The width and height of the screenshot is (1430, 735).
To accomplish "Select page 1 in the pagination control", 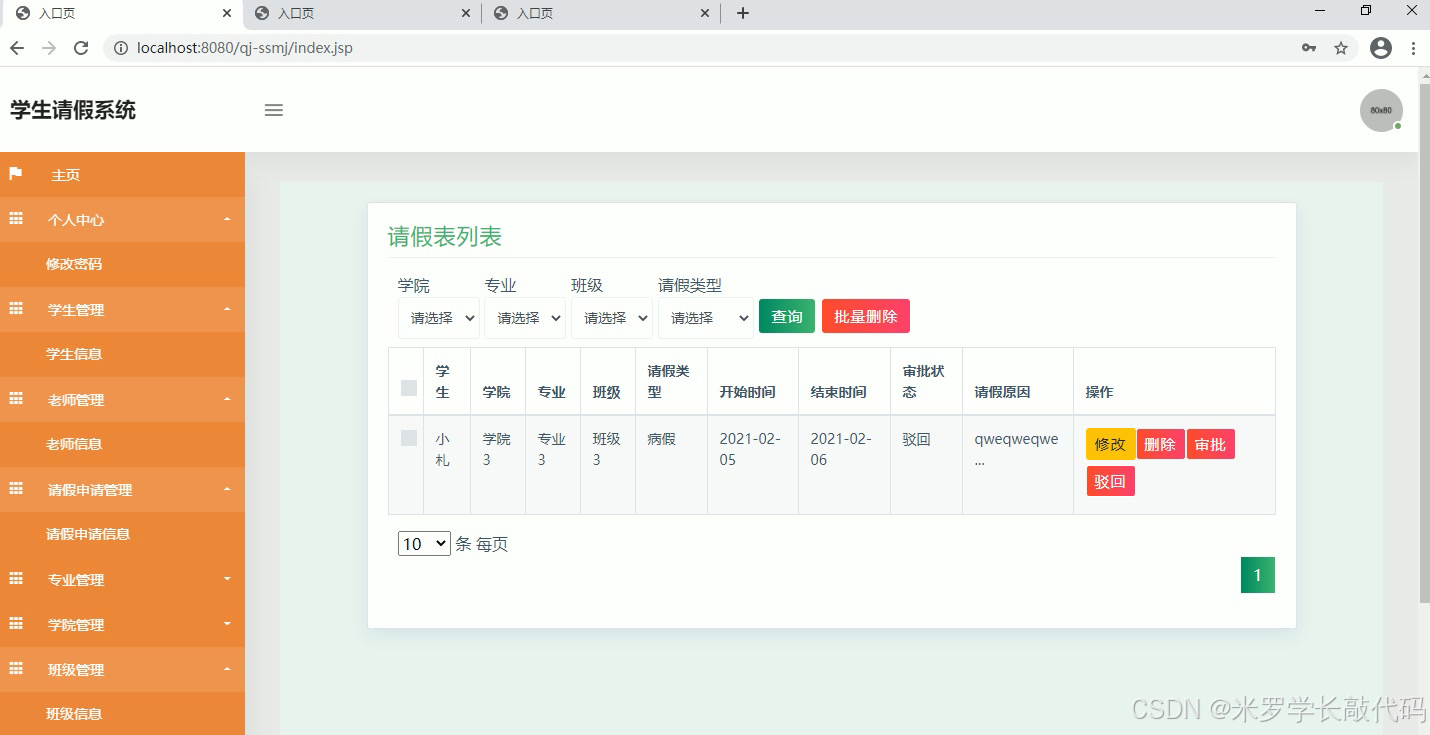I will tap(1257, 574).
